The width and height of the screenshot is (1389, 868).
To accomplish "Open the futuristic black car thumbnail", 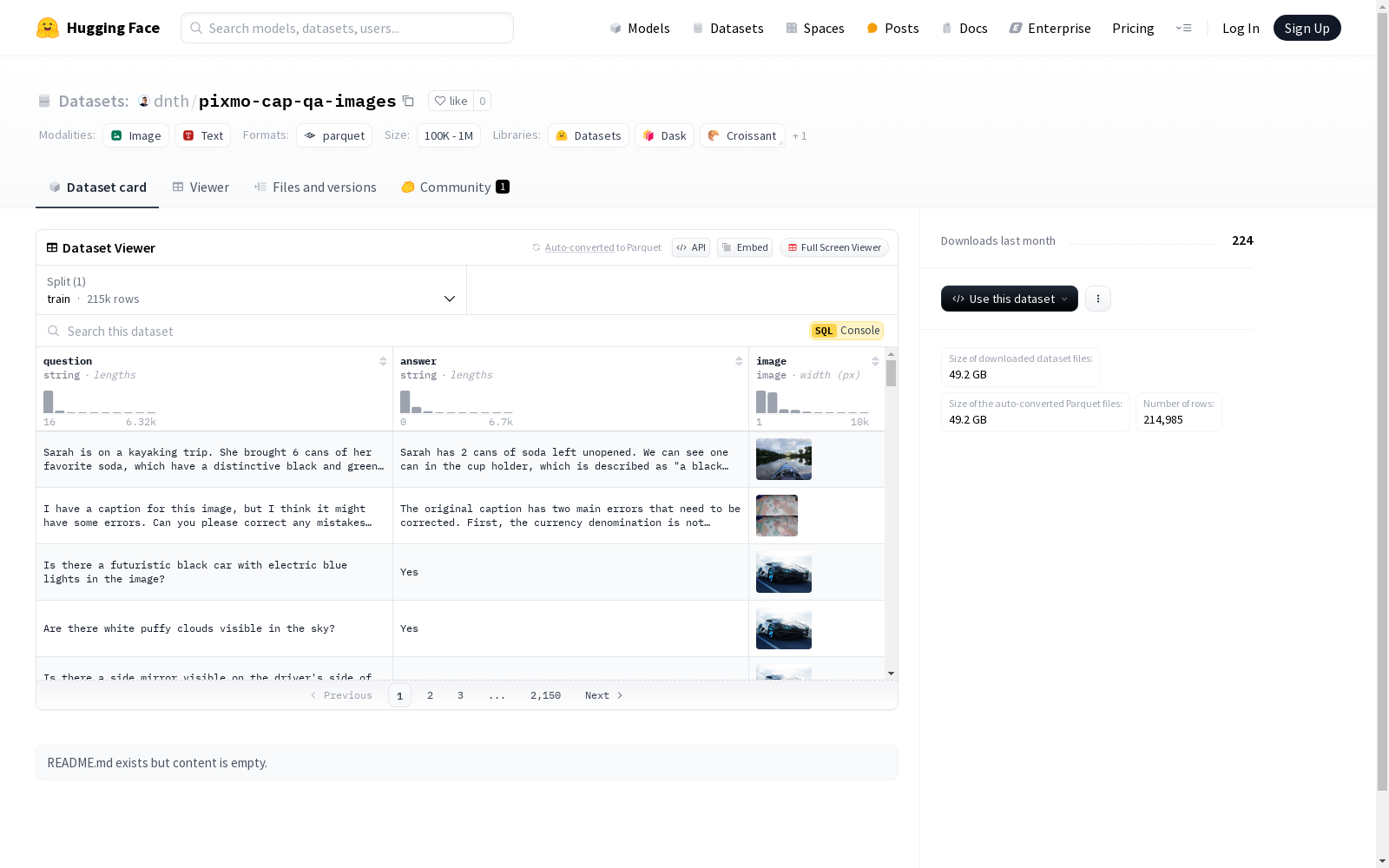I will [784, 572].
